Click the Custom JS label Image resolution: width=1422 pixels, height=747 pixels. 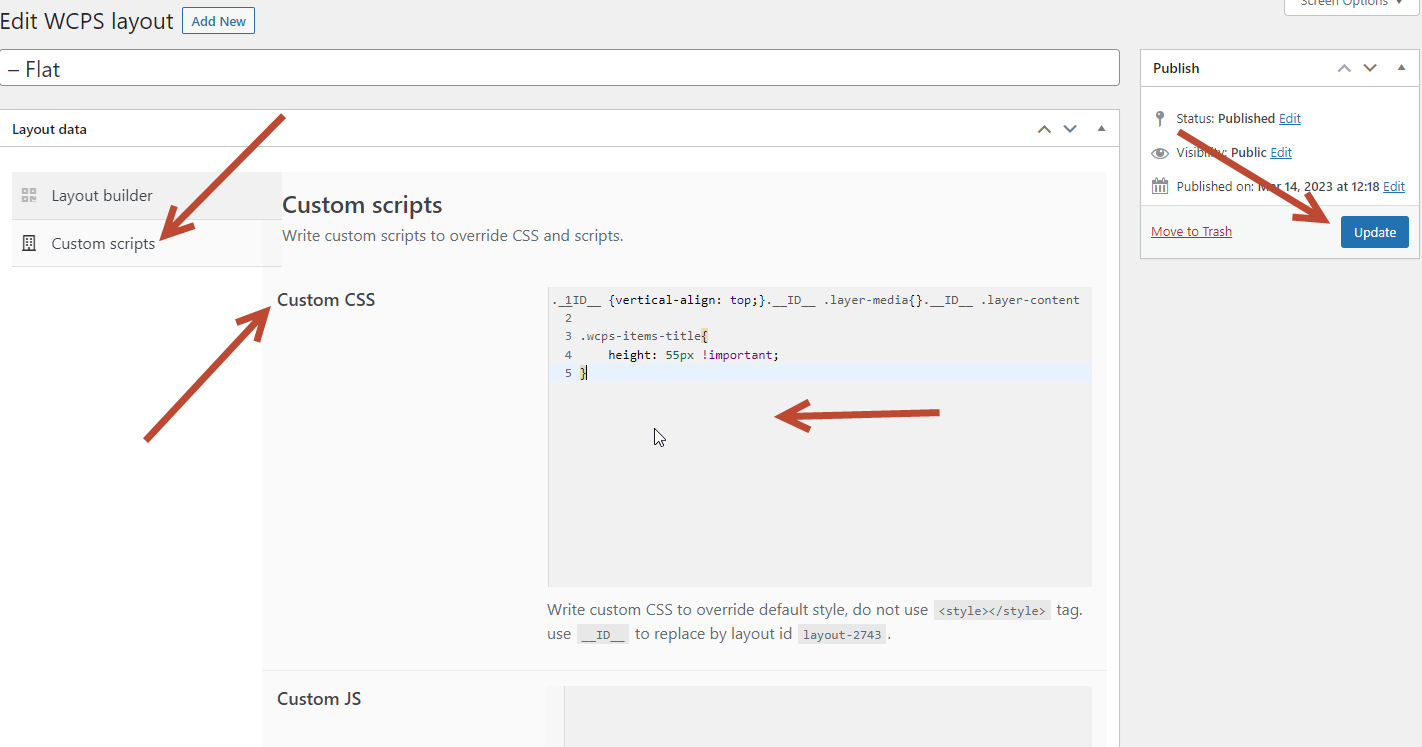pos(319,698)
